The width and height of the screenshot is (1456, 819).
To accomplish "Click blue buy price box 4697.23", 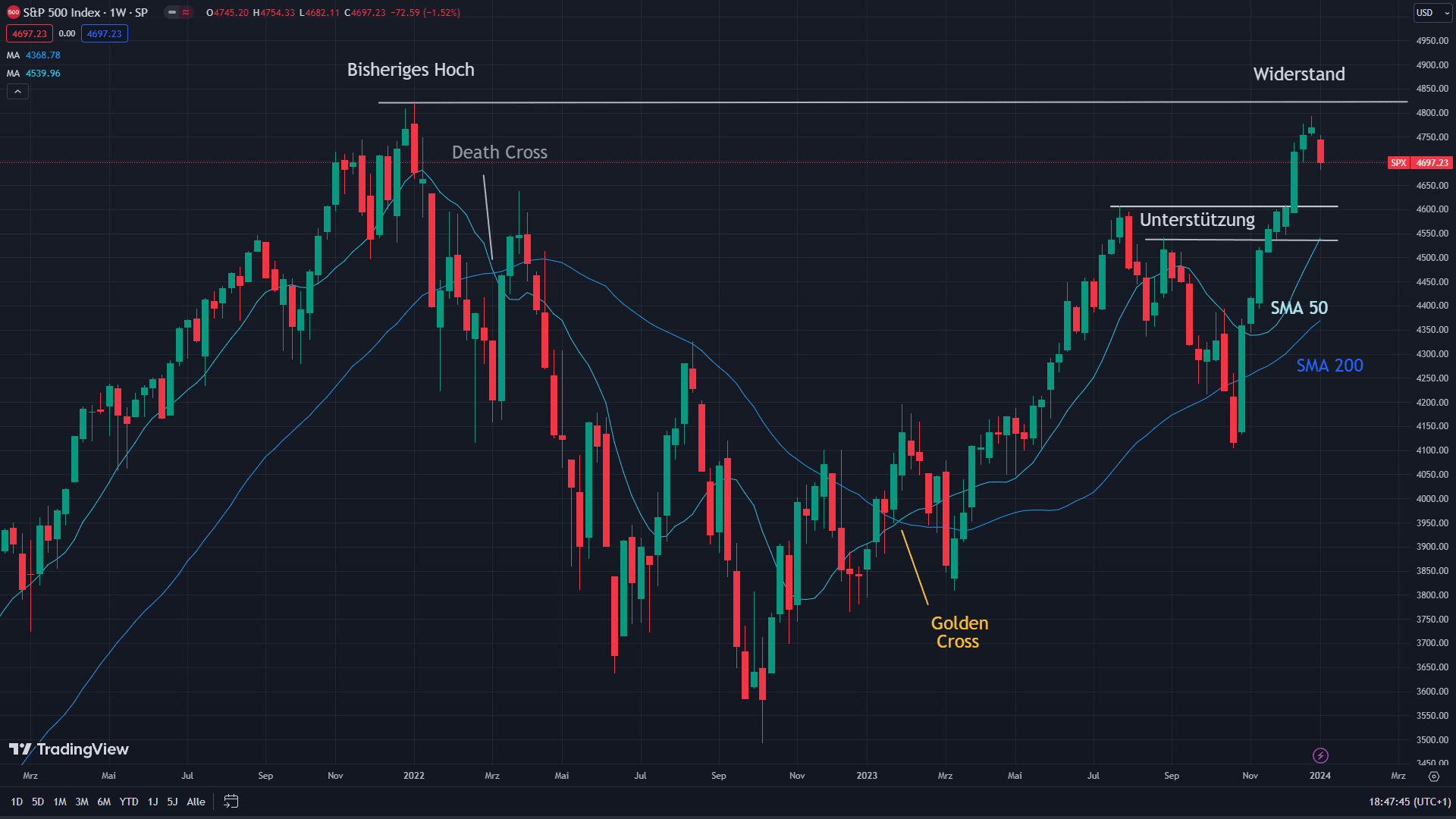I will click(105, 34).
